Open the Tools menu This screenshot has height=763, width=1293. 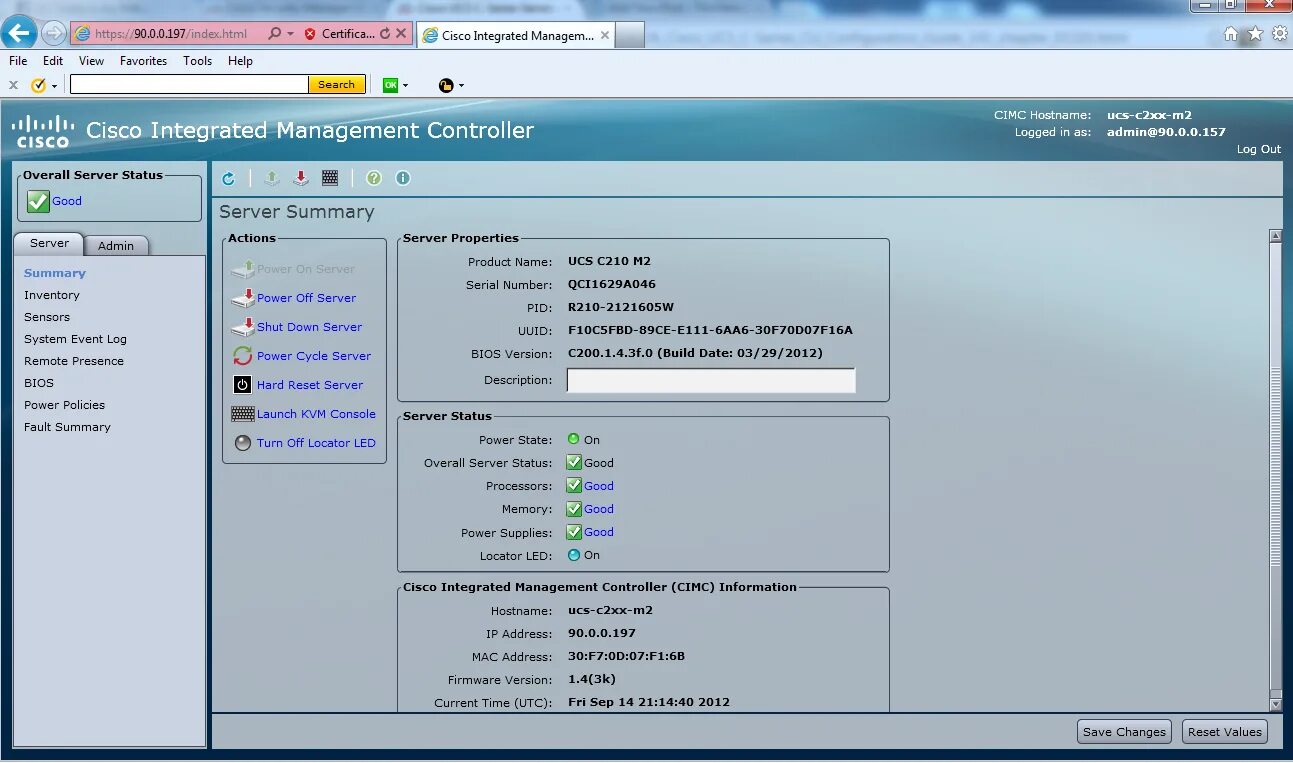coord(197,61)
